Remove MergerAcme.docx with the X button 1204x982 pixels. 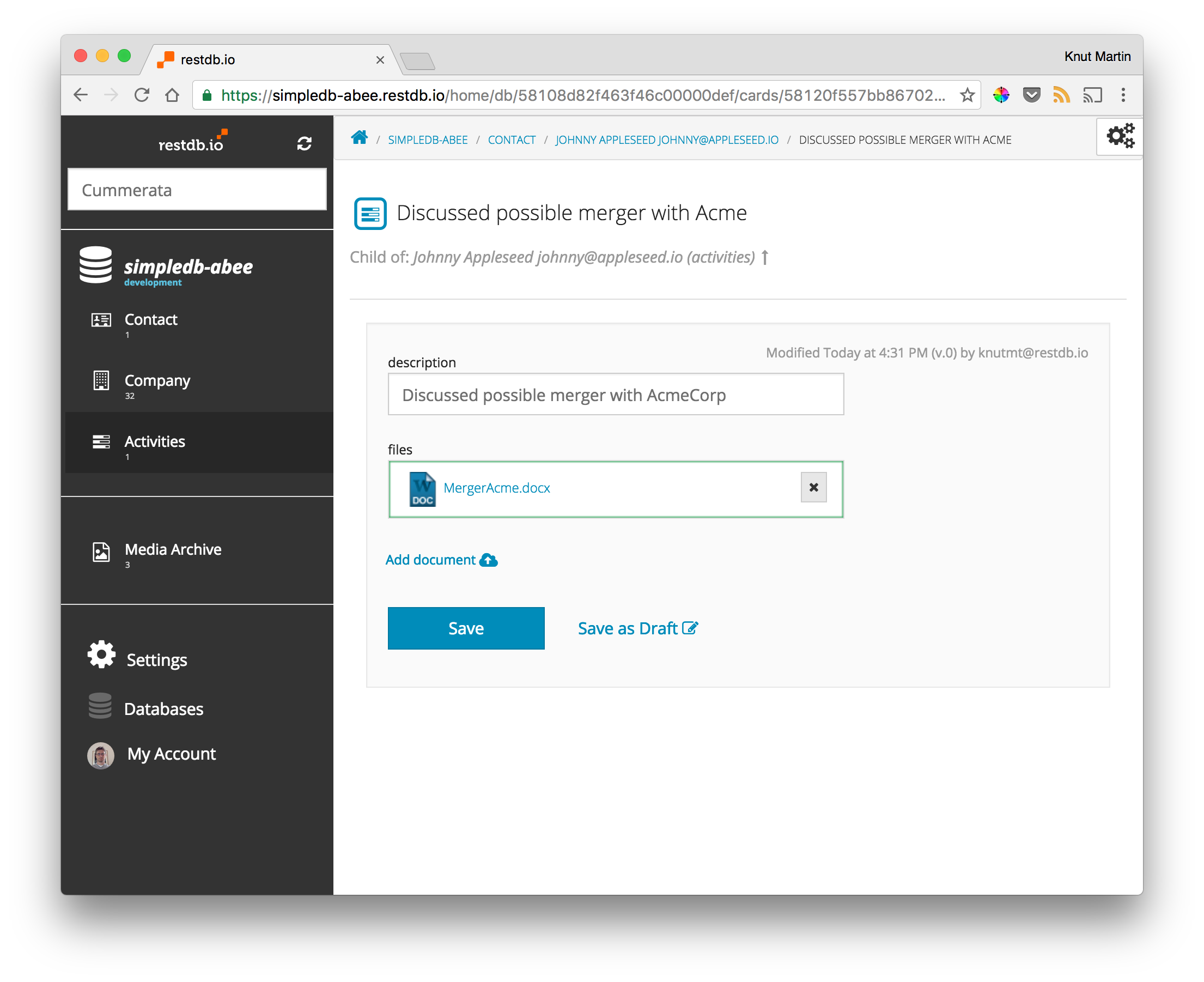(813, 487)
